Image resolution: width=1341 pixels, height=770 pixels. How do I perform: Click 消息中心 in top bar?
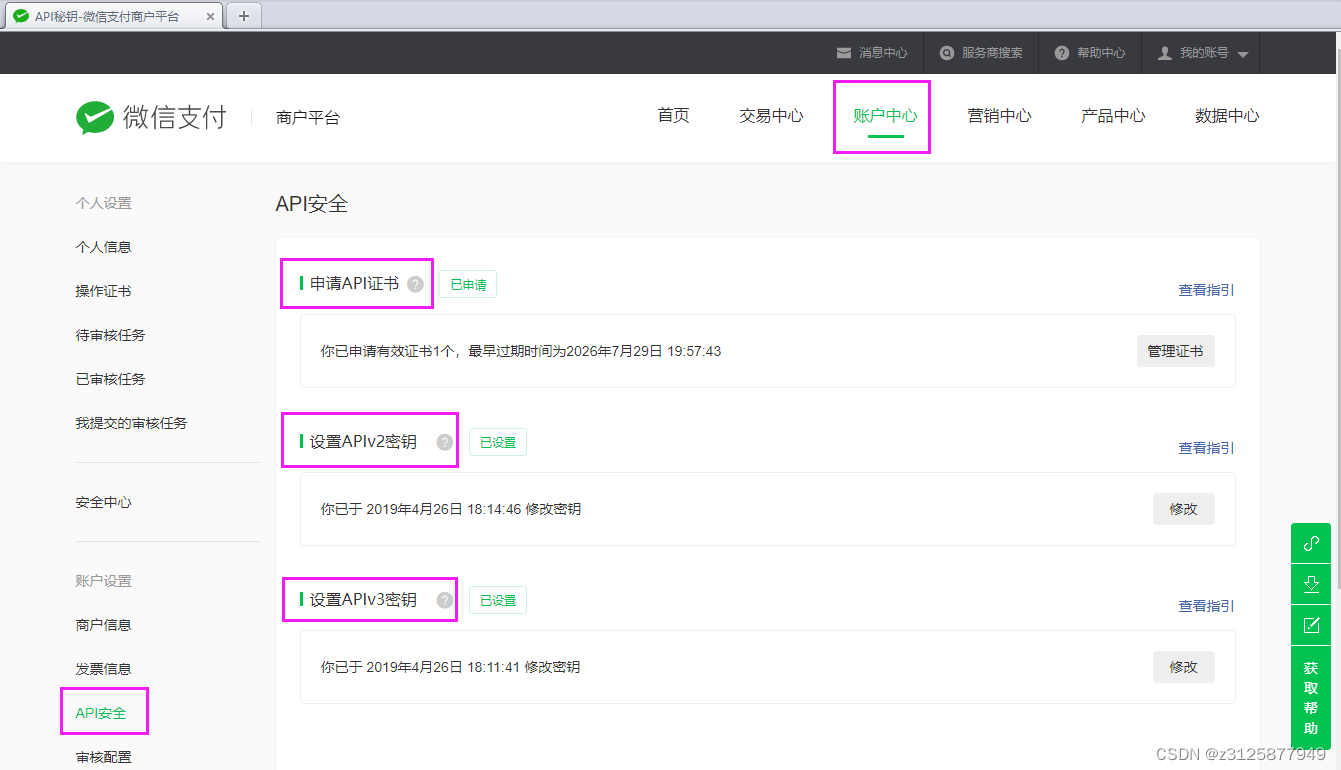point(883,53)
